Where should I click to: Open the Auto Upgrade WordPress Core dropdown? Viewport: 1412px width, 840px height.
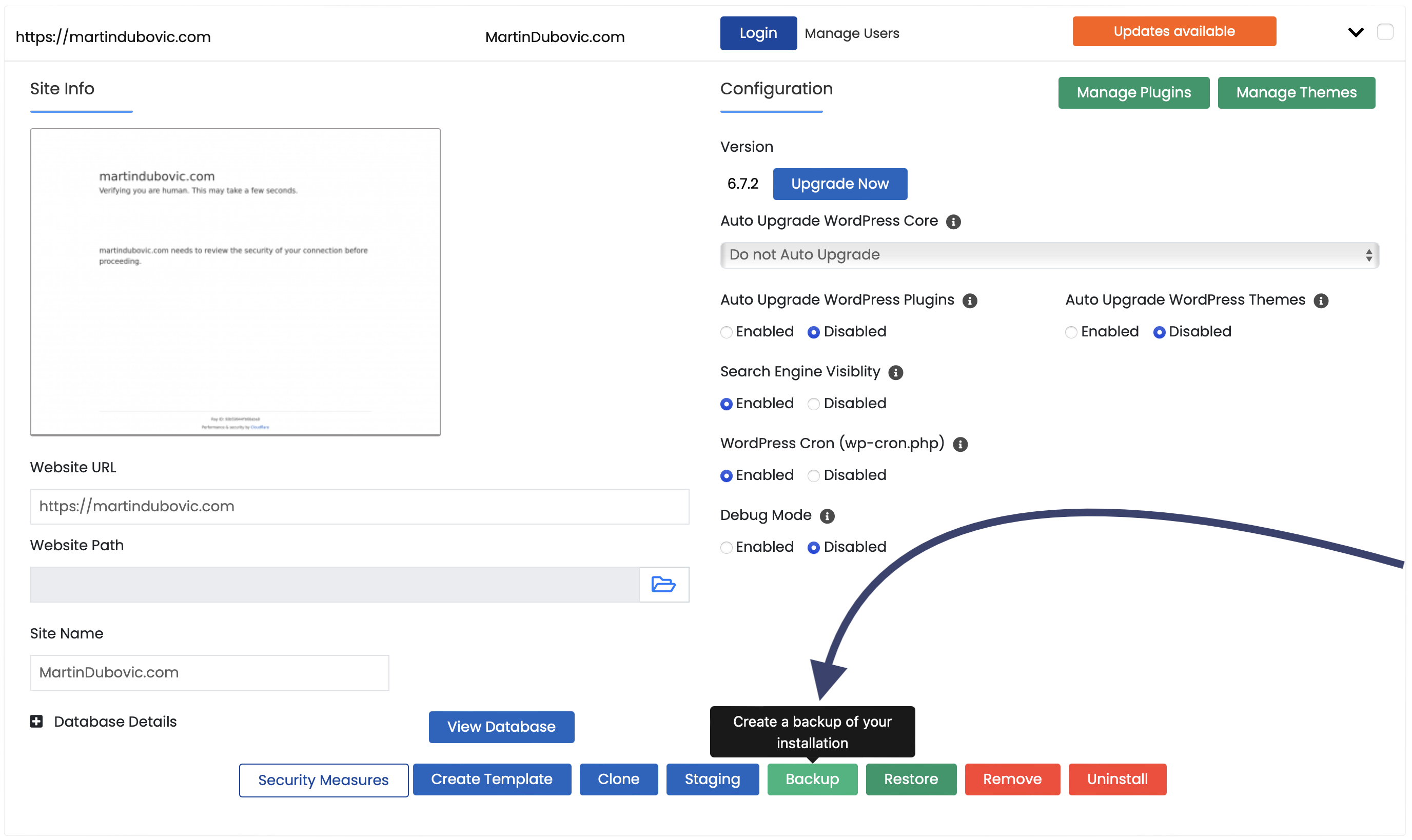click(1049, 255)
